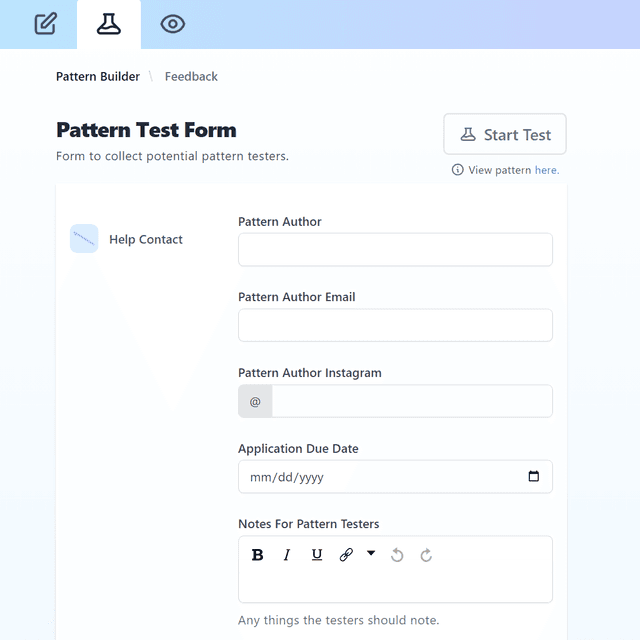Toggle bold formatting in notes editor
The height and width of the screenshot is (640, 640).
click(x=257, y=555)
